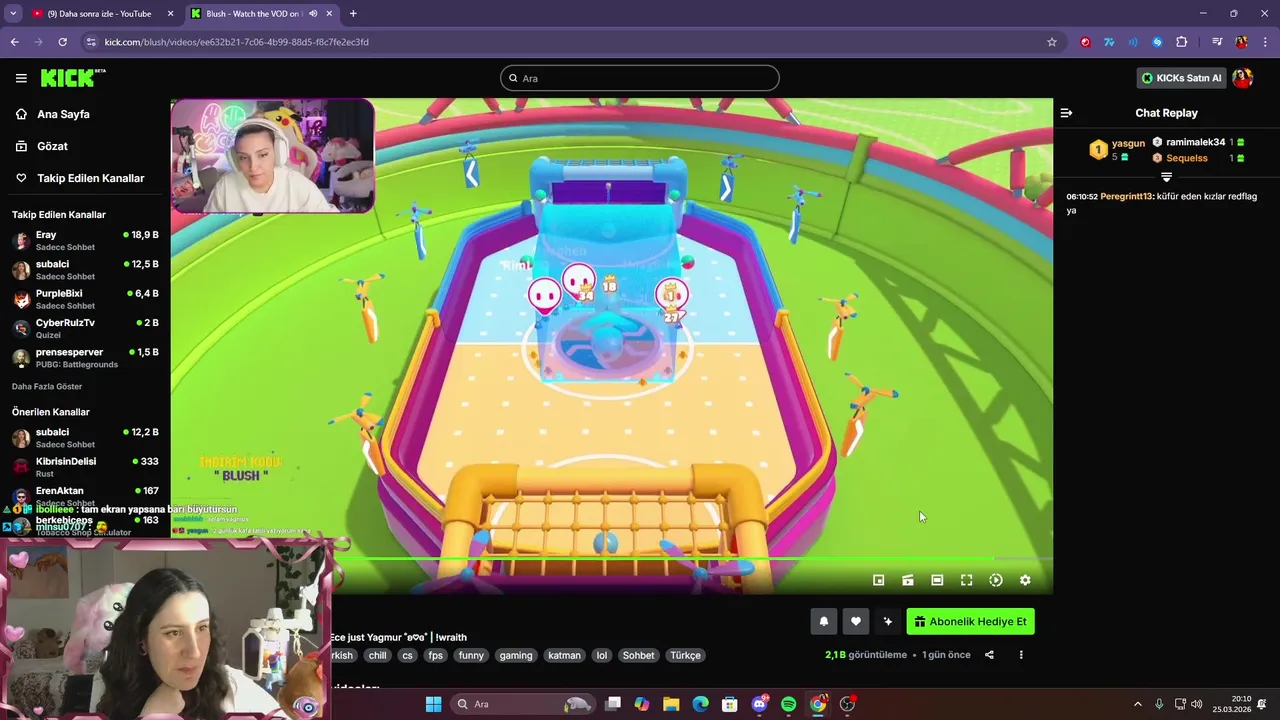Screen dimensions: 1280x720
Task: Expand the gift leaderboard in chat
Action: click(x=1166, y=177)
